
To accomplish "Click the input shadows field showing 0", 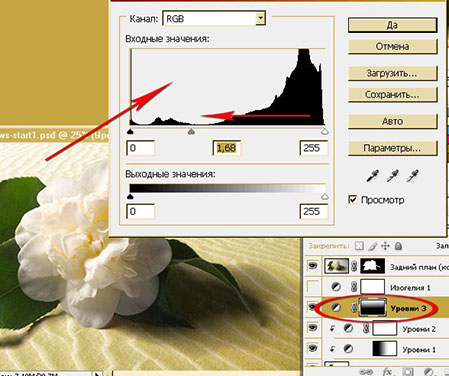I will pyautogui.click(x=140, y=148).
